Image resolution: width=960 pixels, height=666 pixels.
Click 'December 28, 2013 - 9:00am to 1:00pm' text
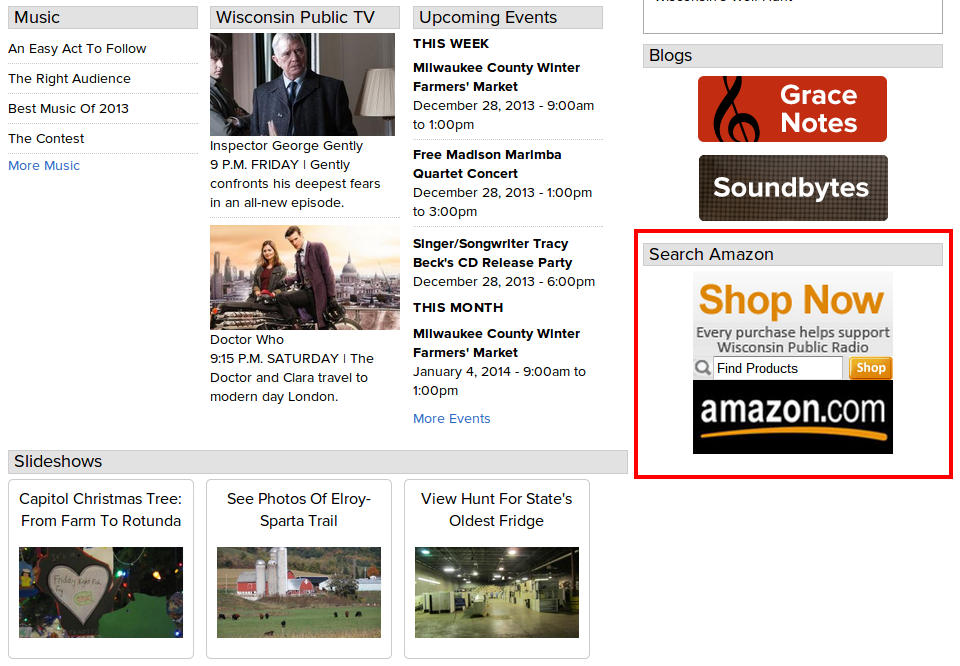click(503, 115)
